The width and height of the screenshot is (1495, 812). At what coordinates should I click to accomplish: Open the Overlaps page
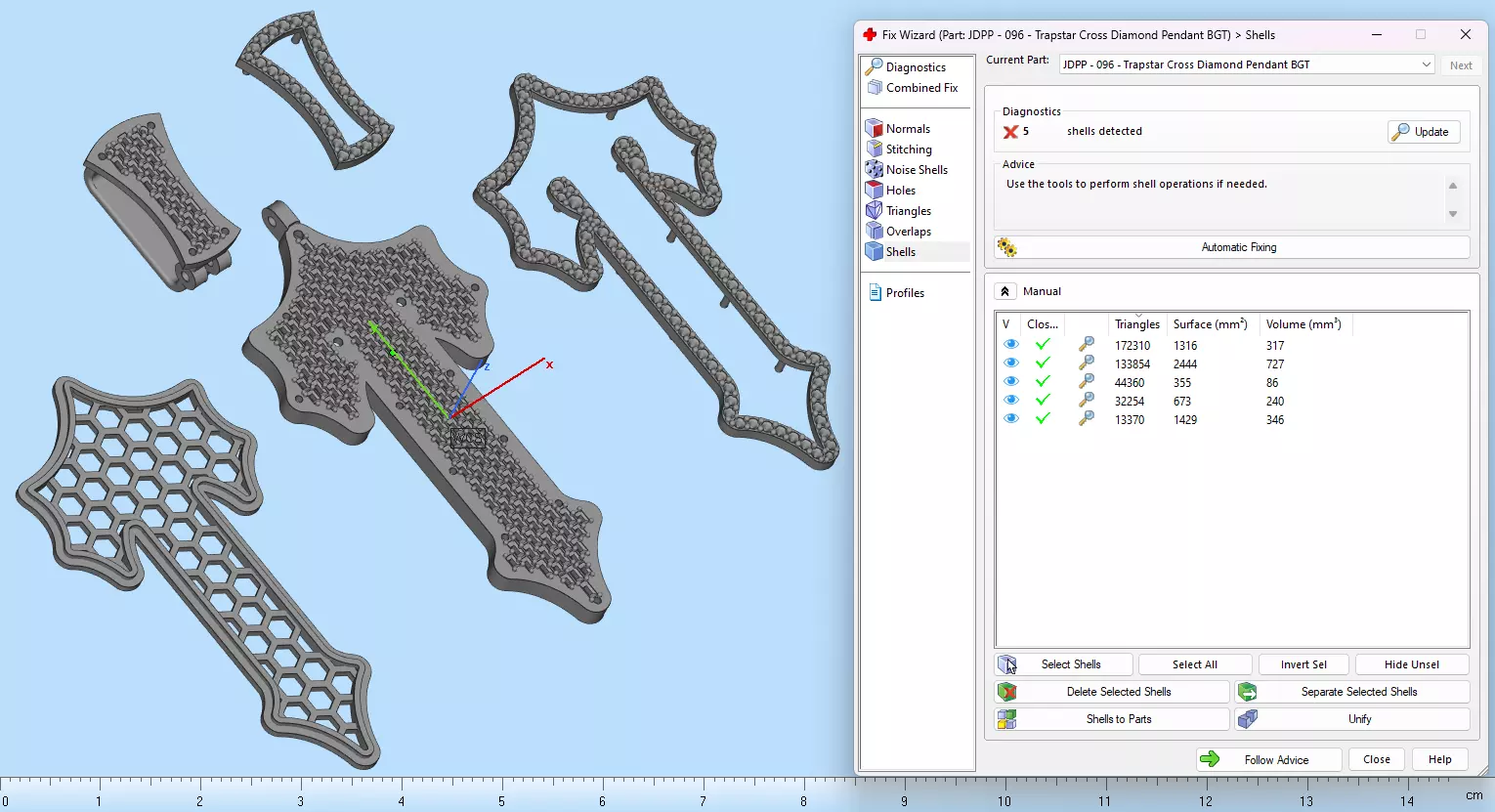tap(909, 232)
